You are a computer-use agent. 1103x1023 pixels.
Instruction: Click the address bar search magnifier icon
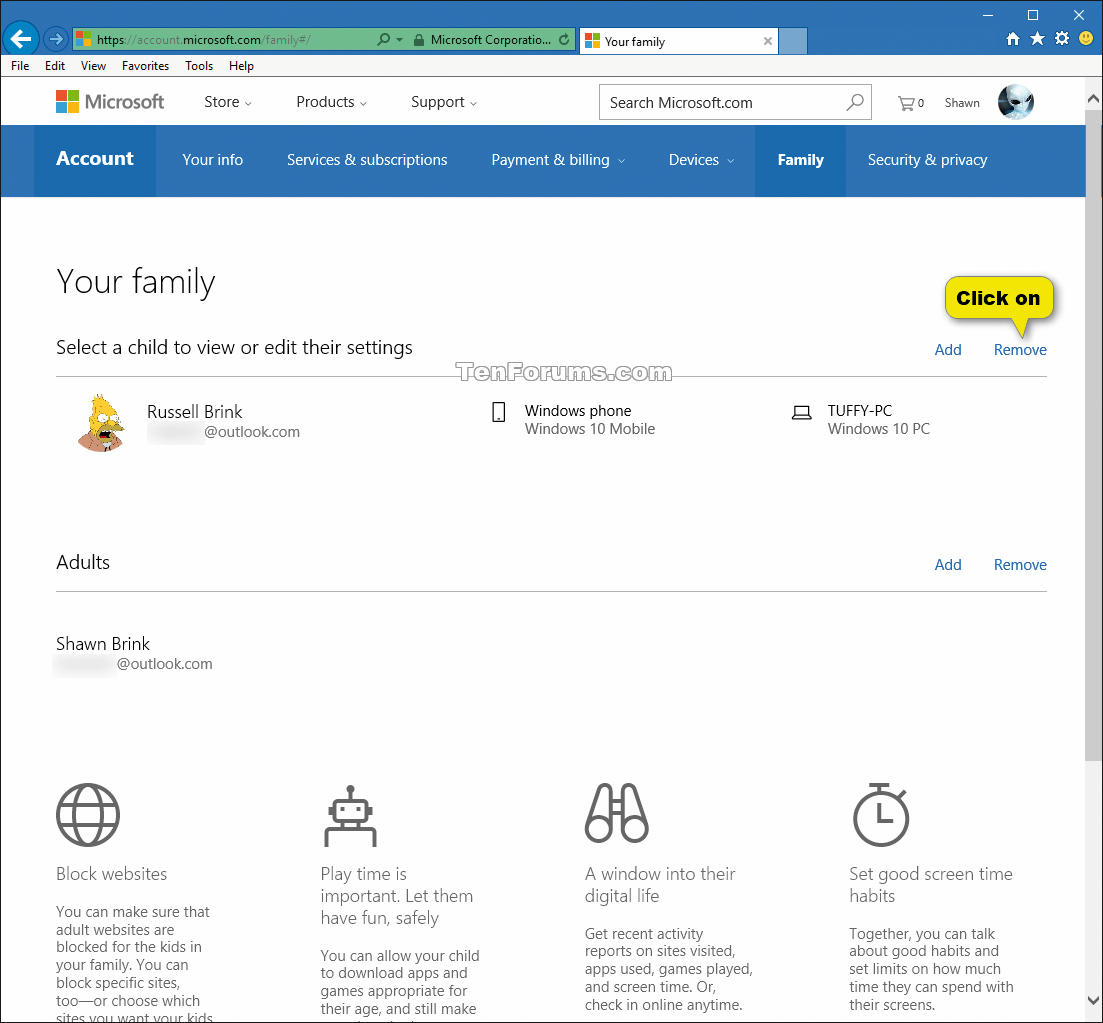click(383, 39)
